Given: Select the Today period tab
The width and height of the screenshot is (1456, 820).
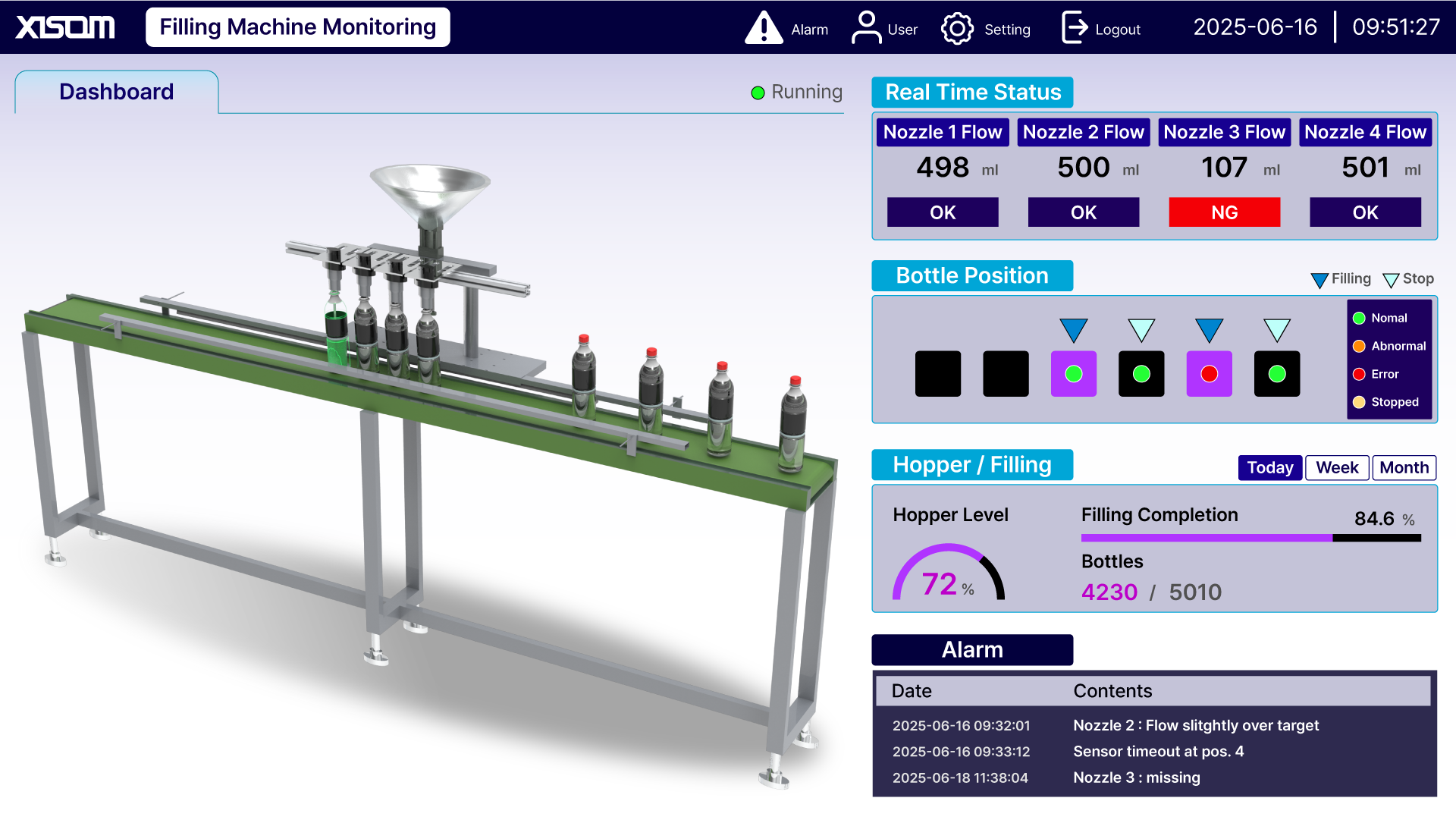Looking at the screenshot, I should (1269, 468).
